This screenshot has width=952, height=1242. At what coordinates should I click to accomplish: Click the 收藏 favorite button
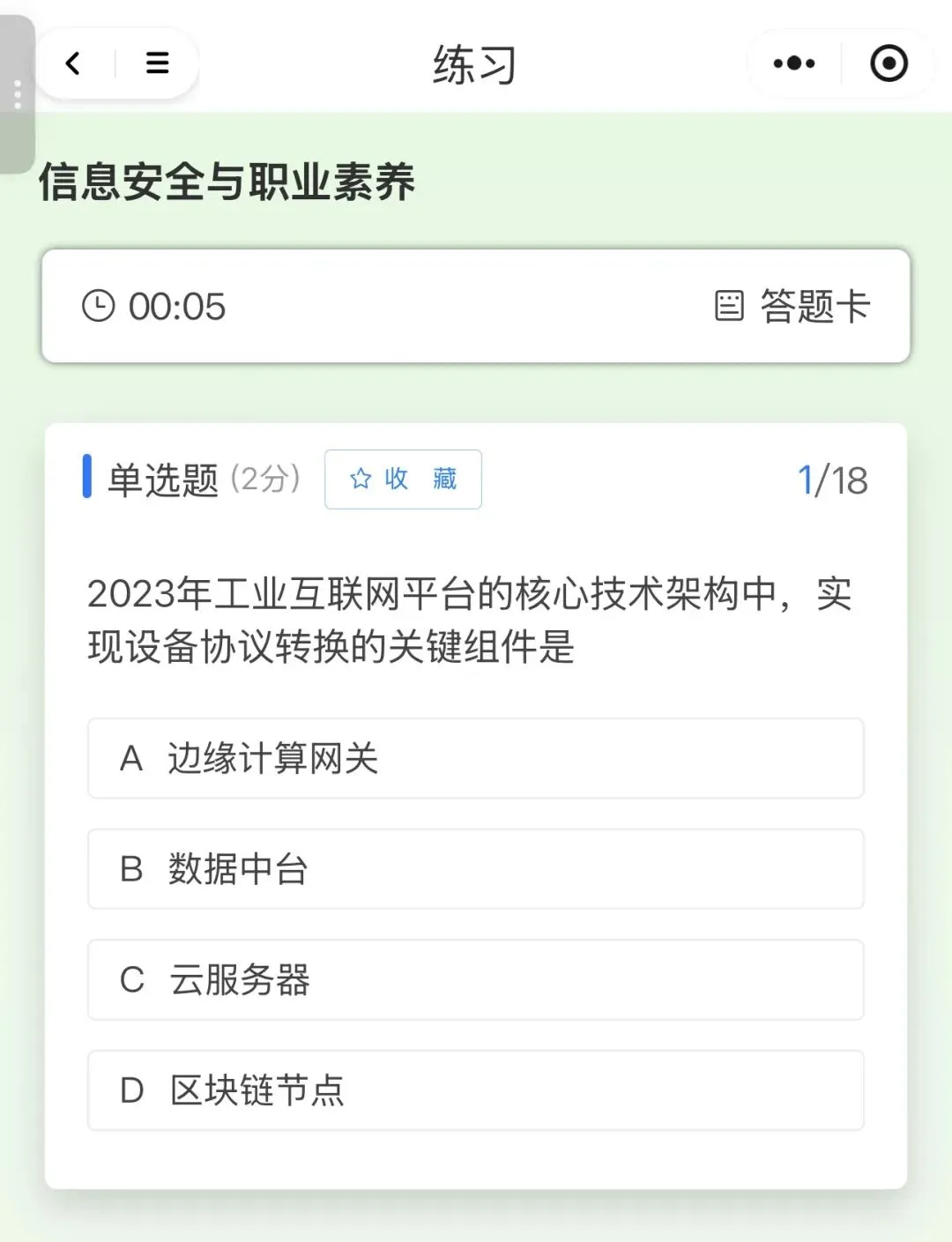(403, 480)
